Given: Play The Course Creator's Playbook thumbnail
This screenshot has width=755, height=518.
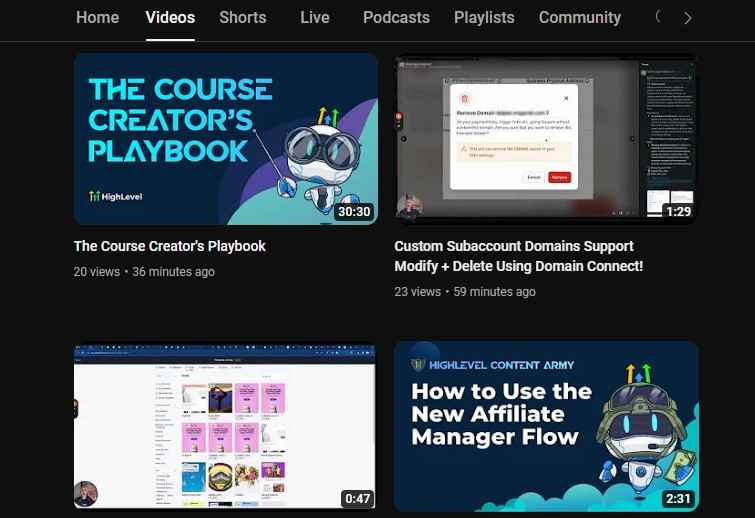Looking at the screenshot, I should click(226, 139).
